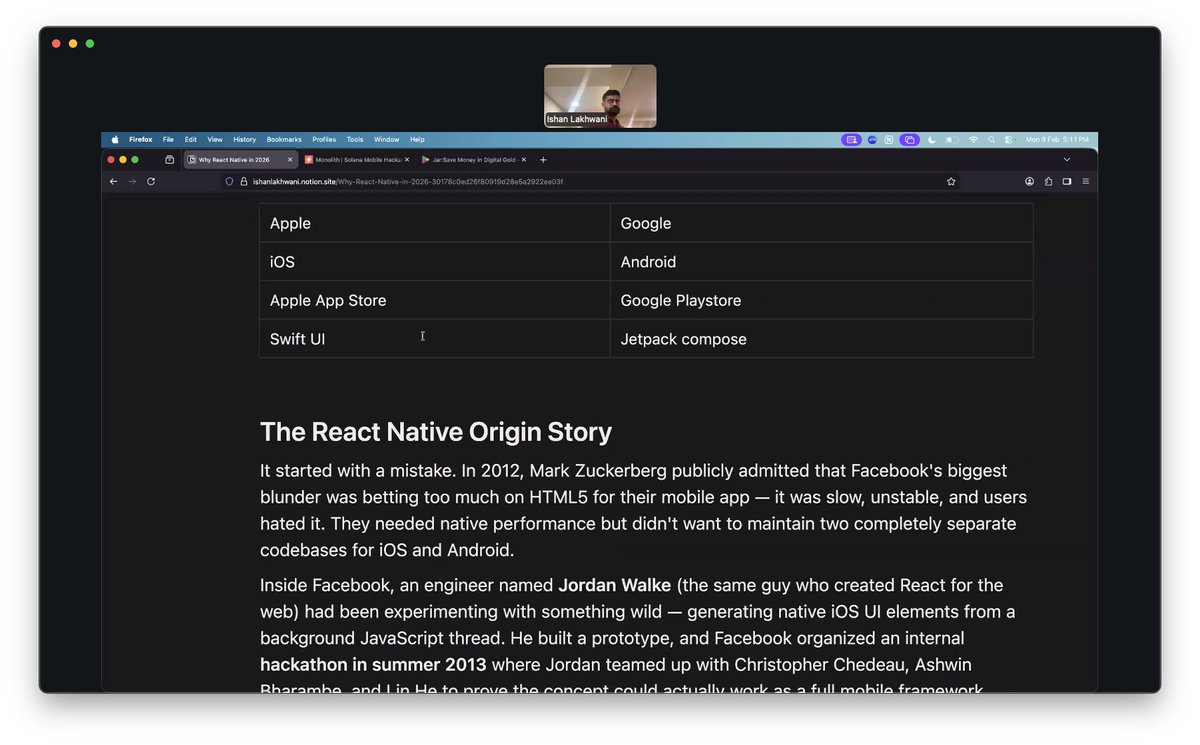Click the Apple menu icon
Viewport: 1200px width, 745px height.
(x=114, y=140)
